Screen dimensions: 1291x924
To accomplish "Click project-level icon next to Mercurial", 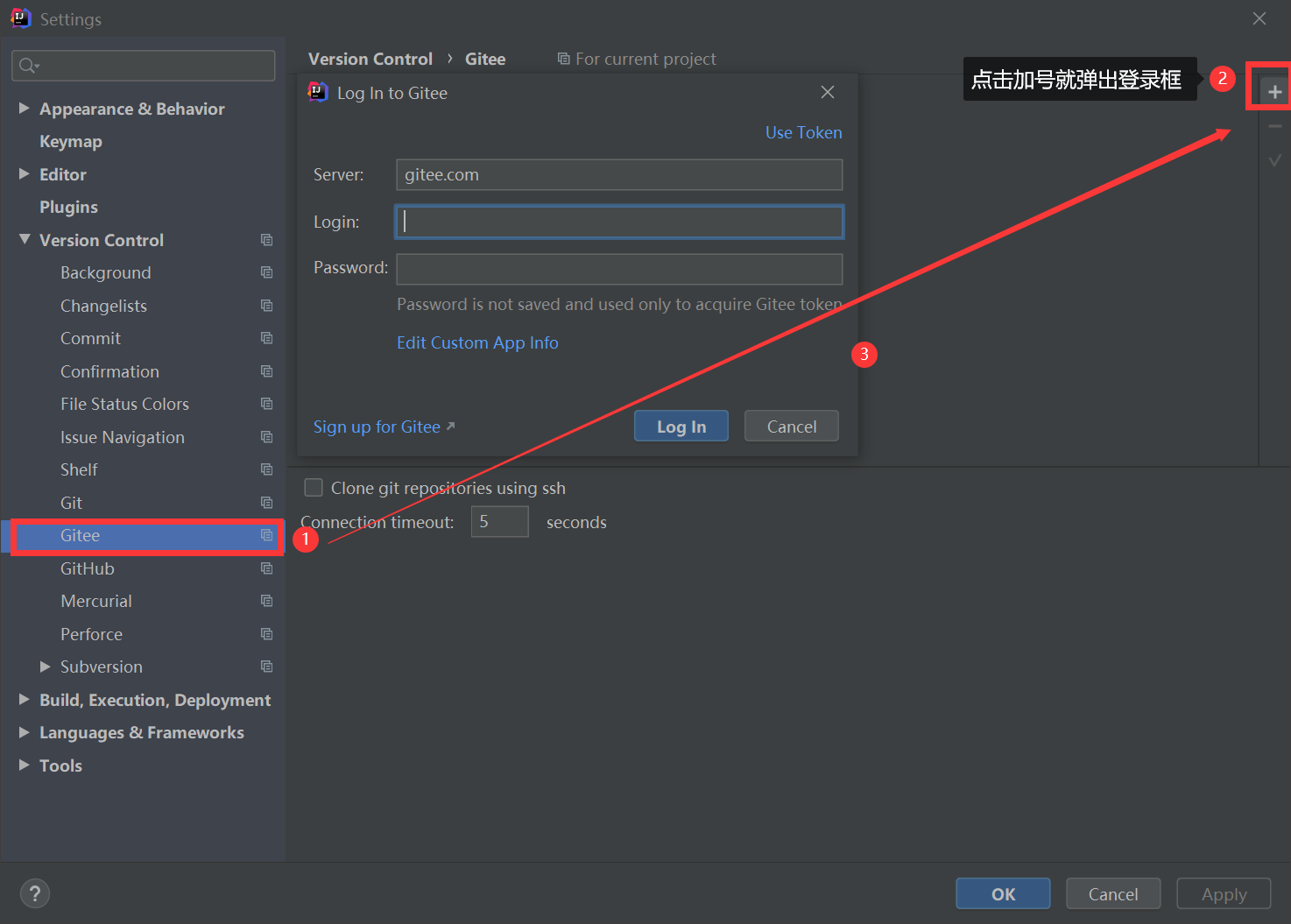I will pyautogui.click(x=266, y=601).
